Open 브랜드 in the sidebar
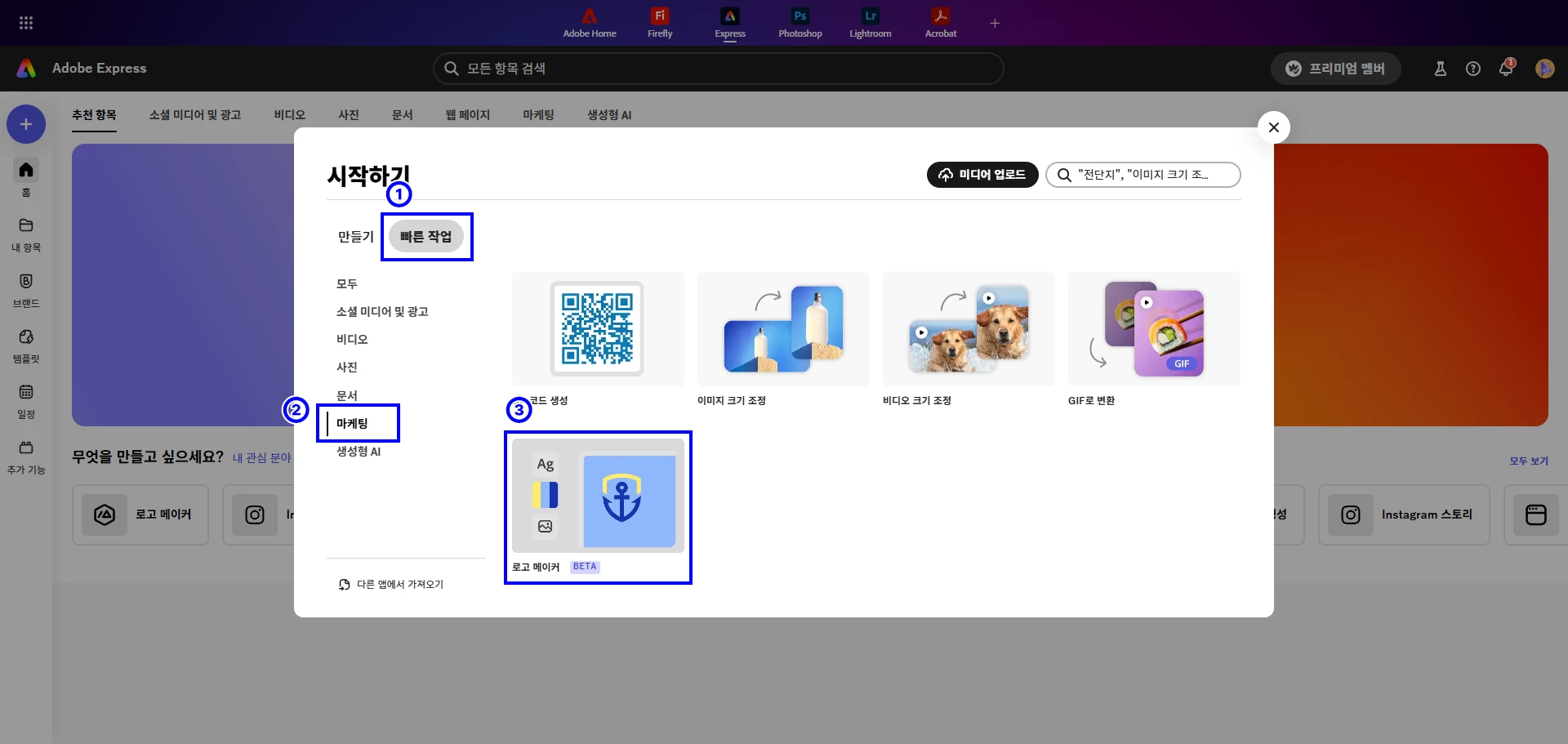Screen dimensions: 1568x744 [26, 290]
